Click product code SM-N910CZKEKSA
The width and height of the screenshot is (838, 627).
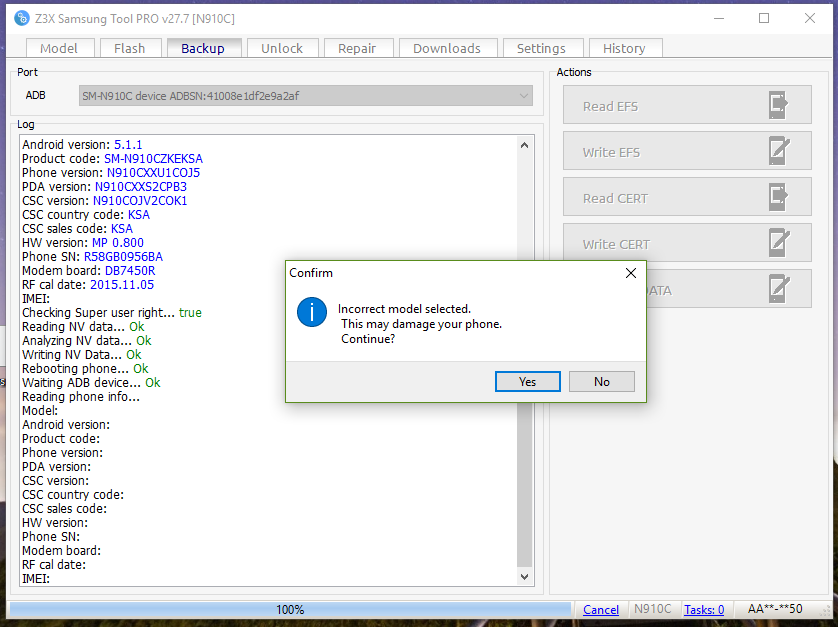(153, 159)
